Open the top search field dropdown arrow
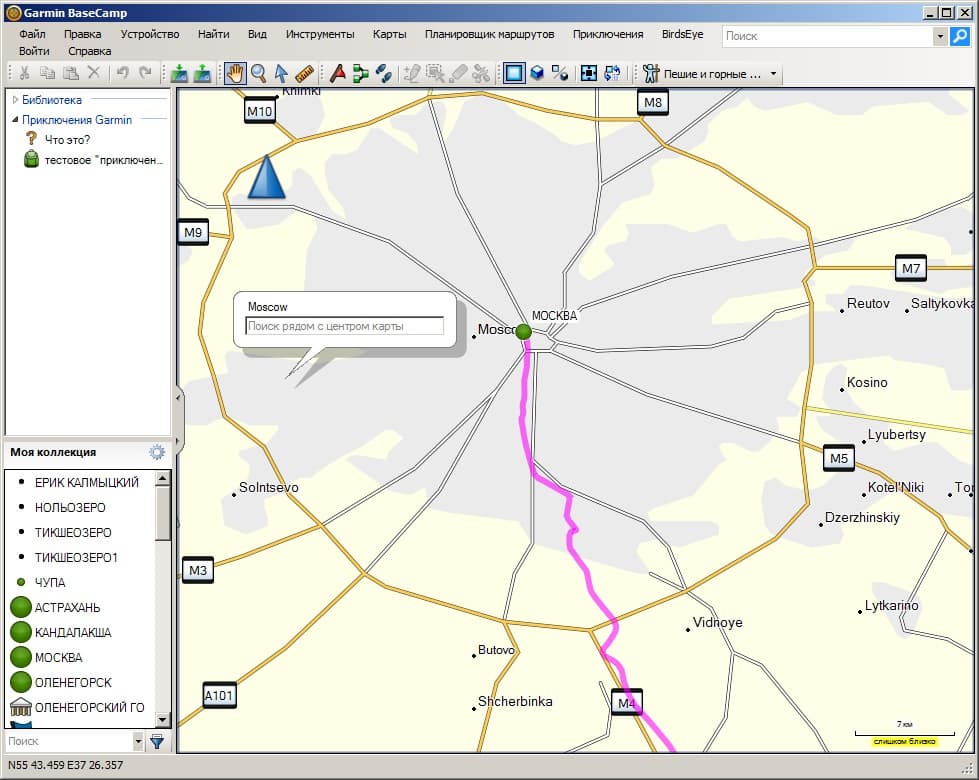 tap(940, 36)
